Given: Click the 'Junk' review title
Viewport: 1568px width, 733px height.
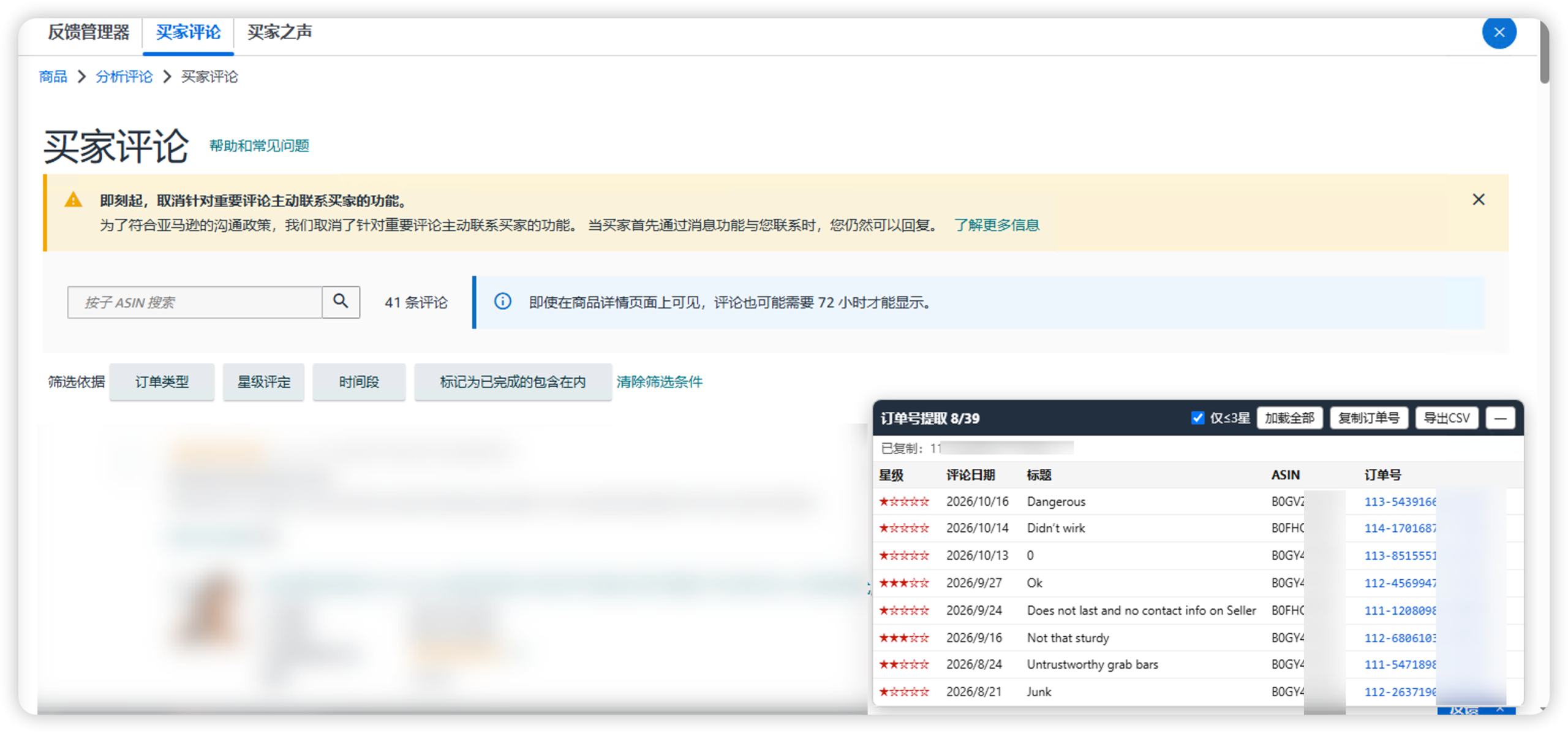Looking at the screenshot, I should [x=1039, y=693].
